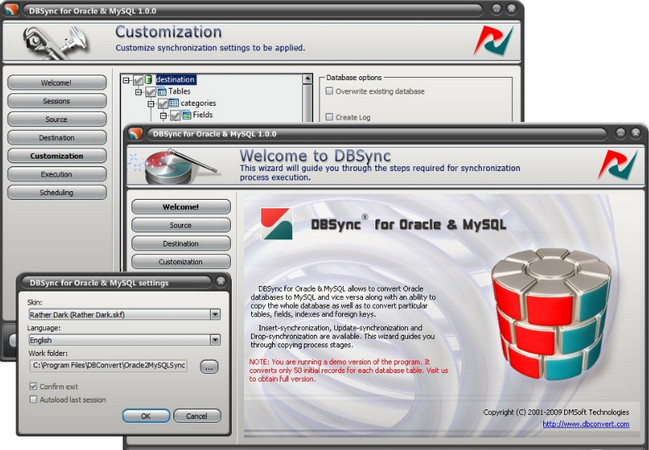Enable Autoload last session checkbox

[33, 399]
